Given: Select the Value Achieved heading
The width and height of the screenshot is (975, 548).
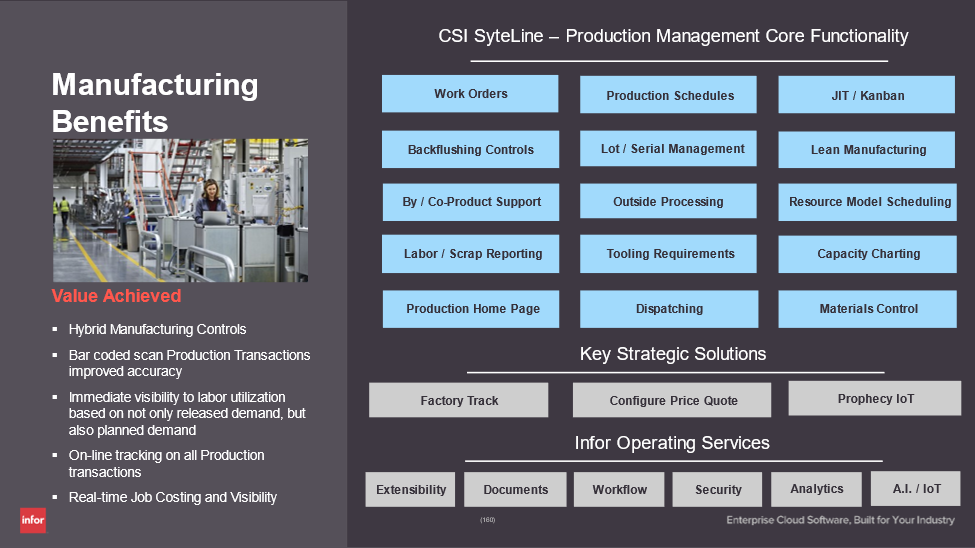Looking at the screenshot, I should click(x=116, y=296).
